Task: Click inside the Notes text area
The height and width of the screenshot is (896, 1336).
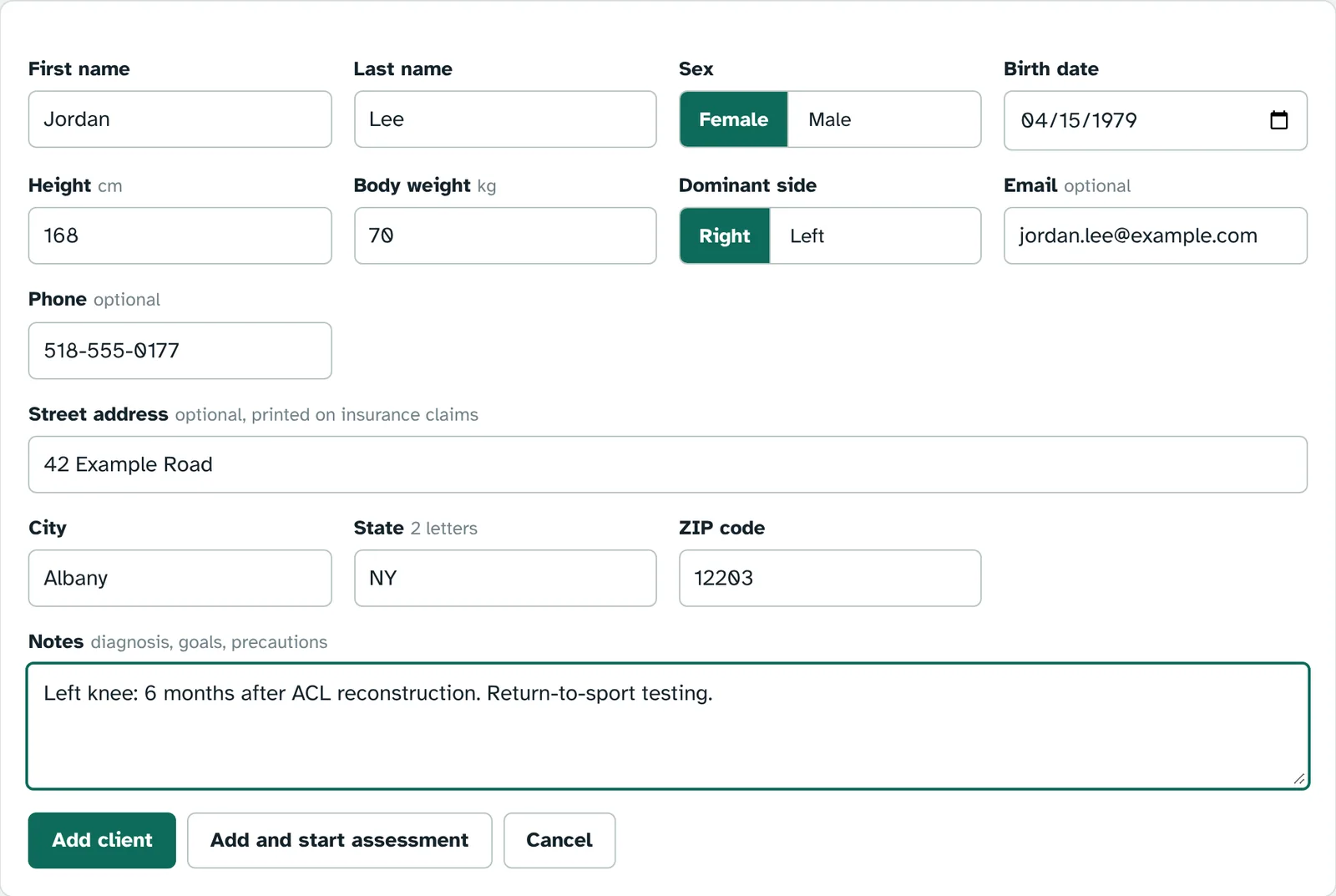Action: 668,726
